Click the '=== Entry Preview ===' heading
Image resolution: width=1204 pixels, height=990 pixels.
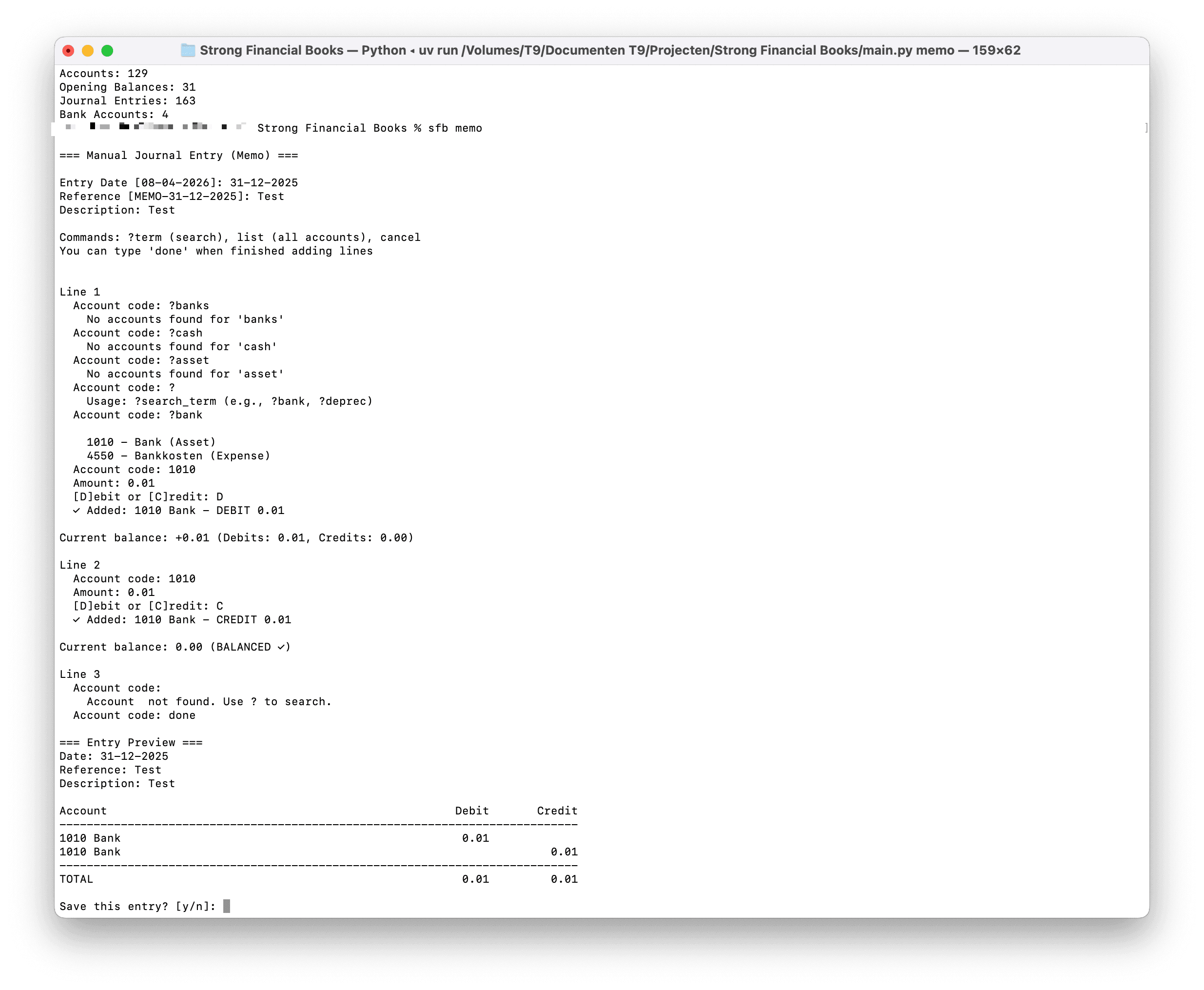[131, 742]
